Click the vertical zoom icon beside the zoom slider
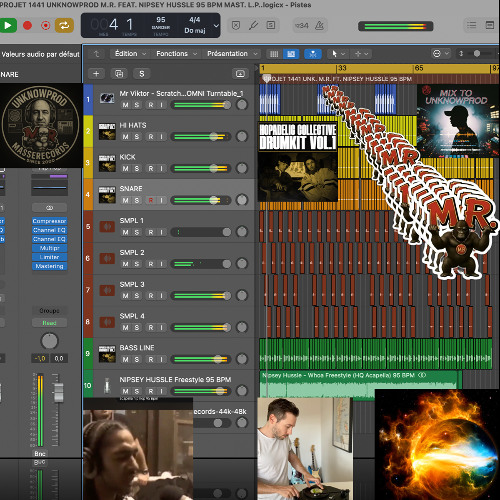This screenshot has width=500, height=500. click(461, 54)
